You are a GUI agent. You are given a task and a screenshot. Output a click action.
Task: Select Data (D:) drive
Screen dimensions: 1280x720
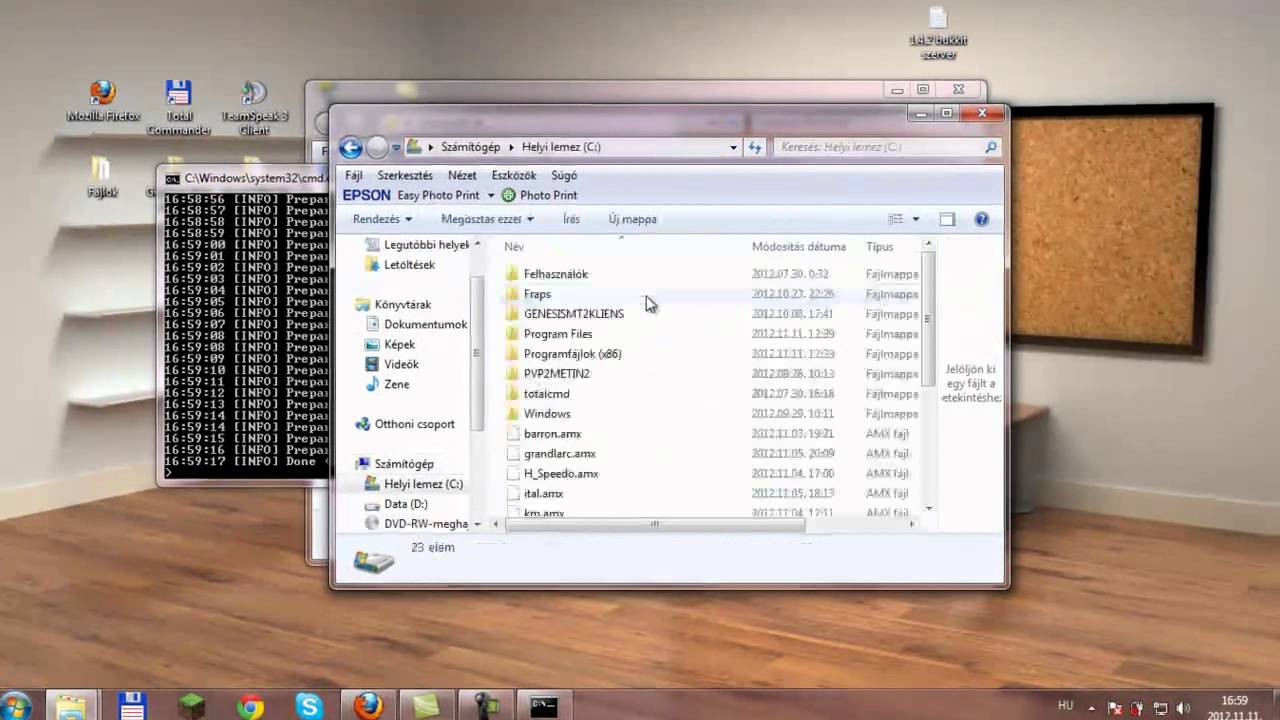point(405,504)
